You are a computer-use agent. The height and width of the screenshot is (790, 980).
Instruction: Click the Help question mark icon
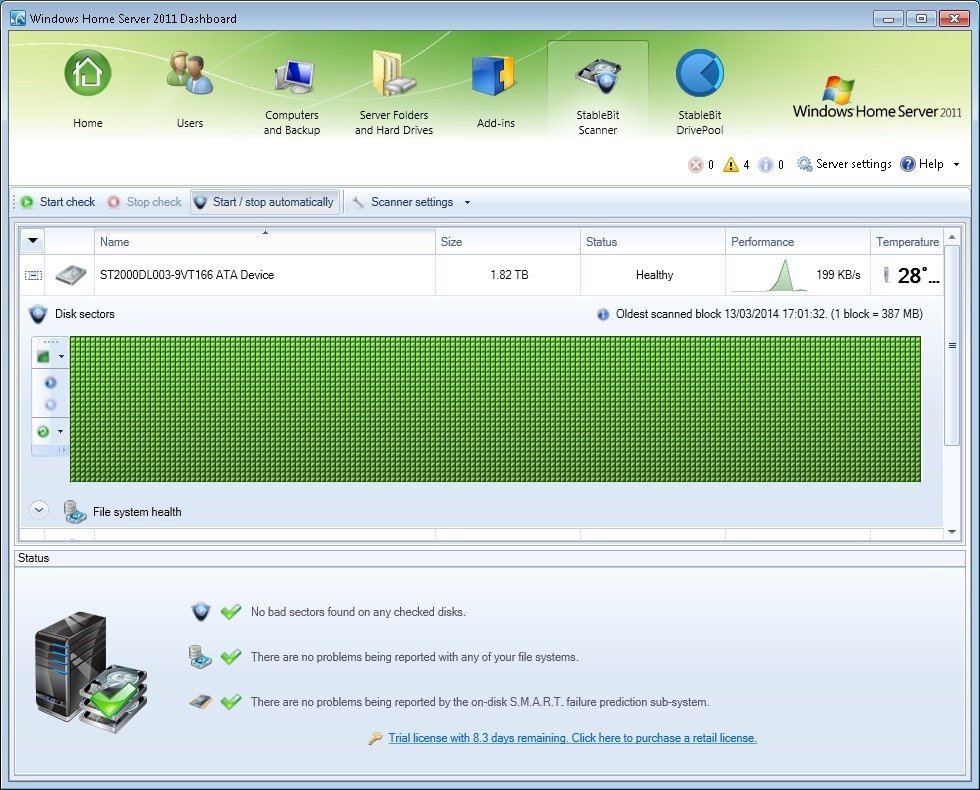[x=908, y=164]
